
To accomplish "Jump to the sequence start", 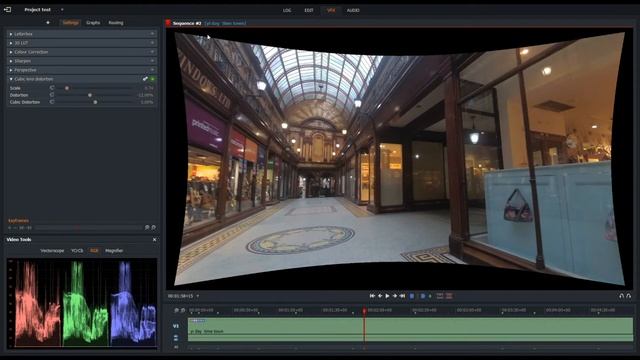I will pos(372,296).
